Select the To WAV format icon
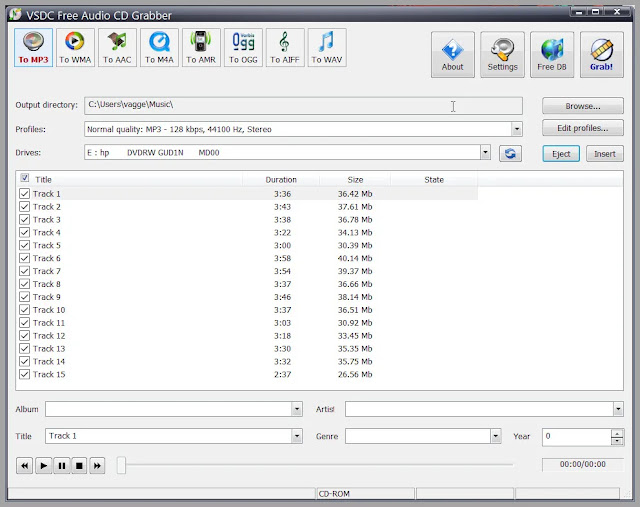 coord(327,47)
